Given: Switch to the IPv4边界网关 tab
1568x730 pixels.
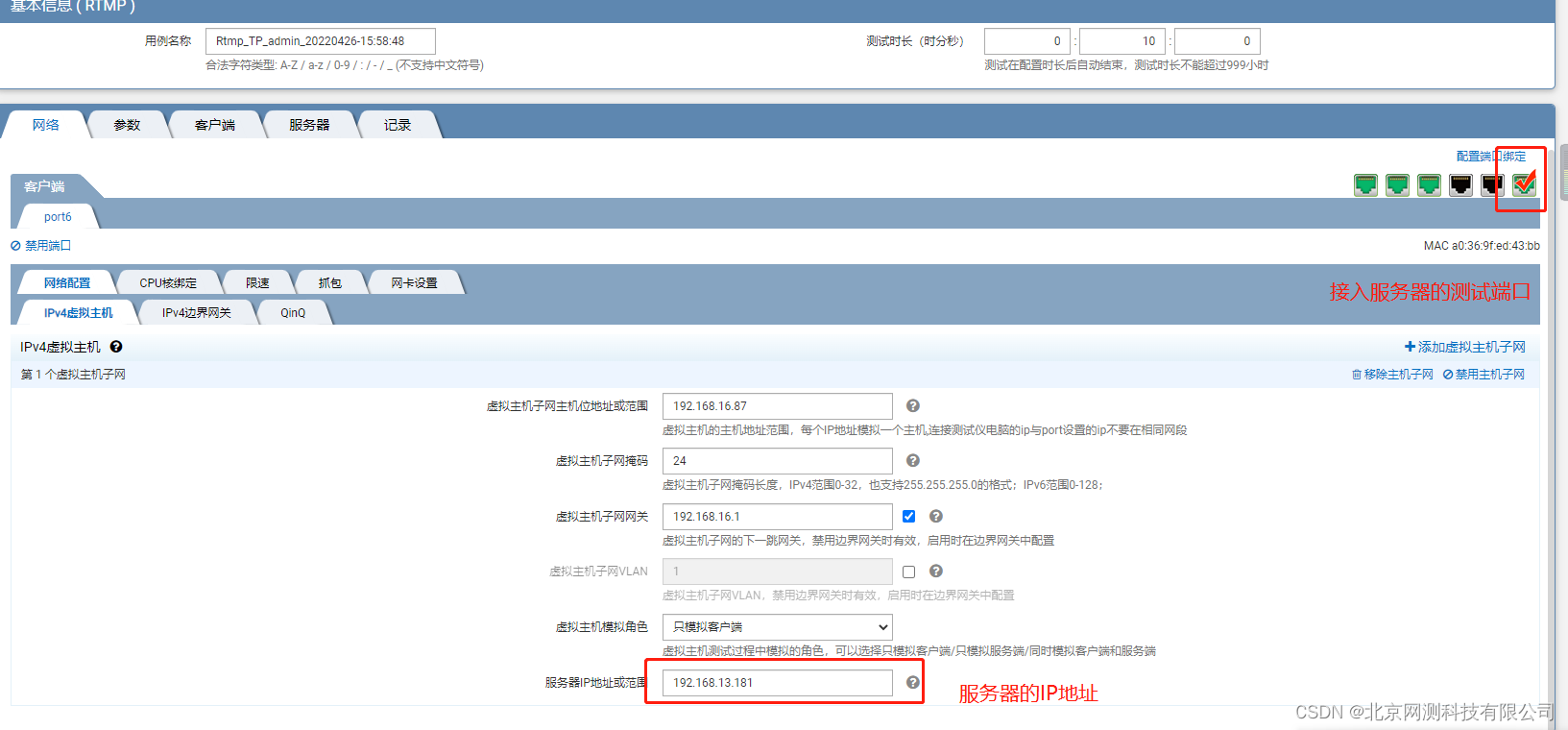Looking at the screenshot, I should pyautogui.click(x=197, y=313).
